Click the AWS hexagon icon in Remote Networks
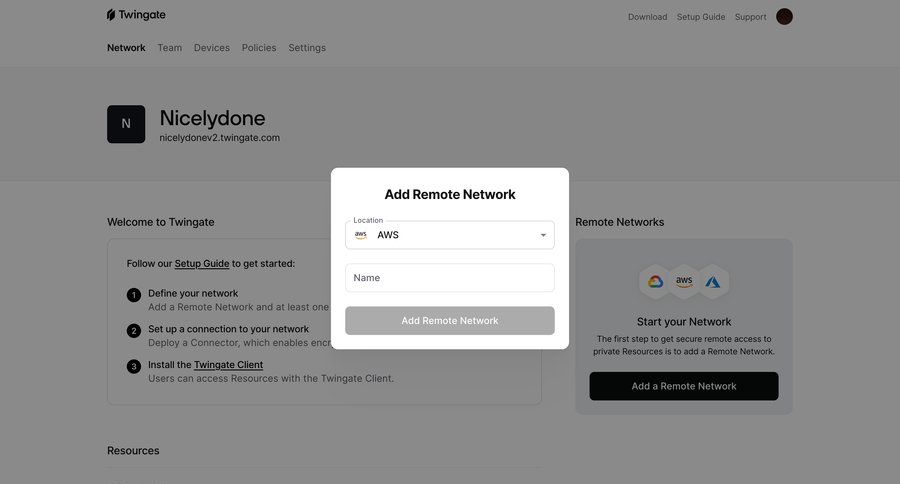 [684, 281]
